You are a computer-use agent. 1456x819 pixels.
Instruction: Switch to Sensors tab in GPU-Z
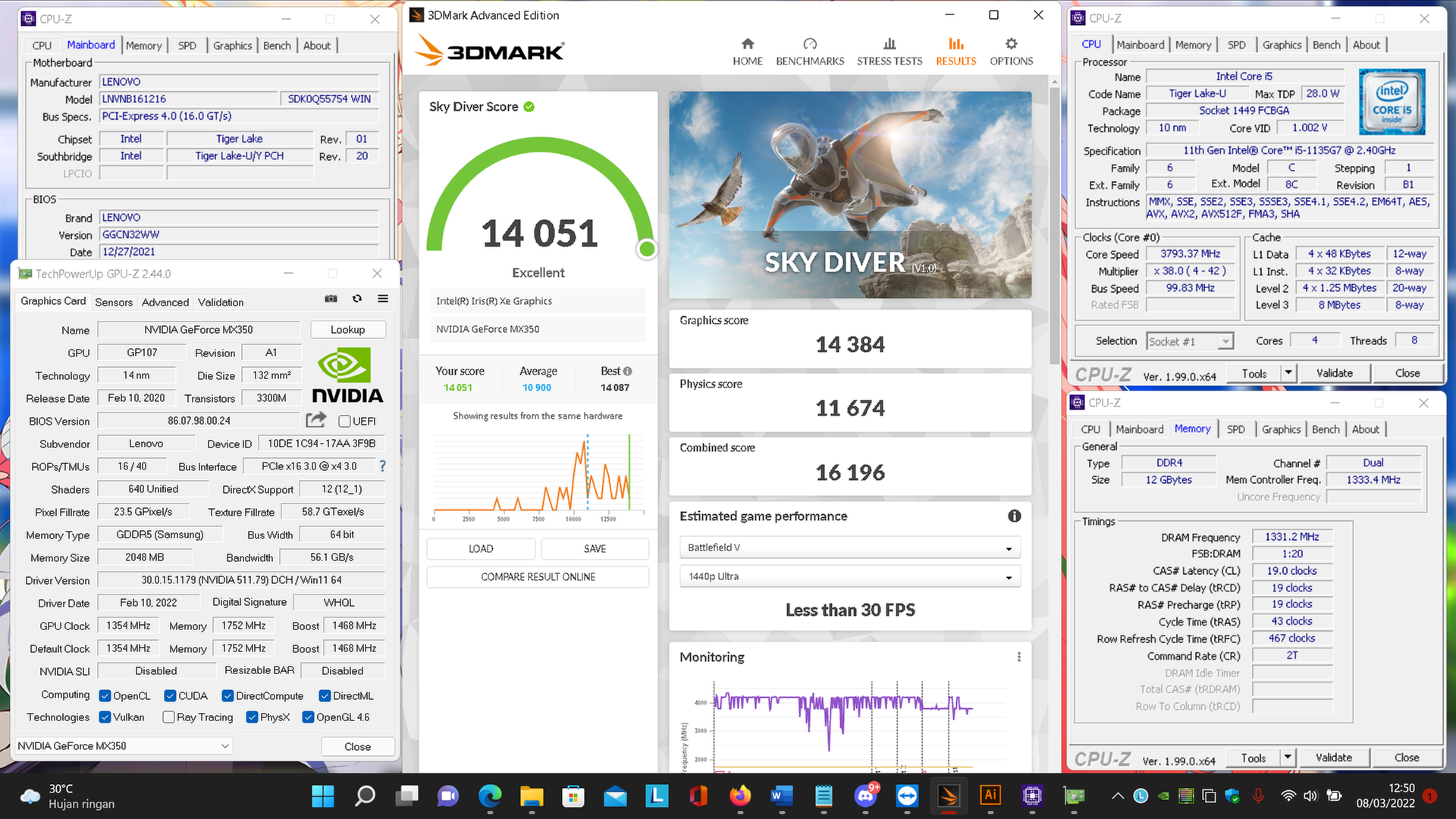(114, 302)
